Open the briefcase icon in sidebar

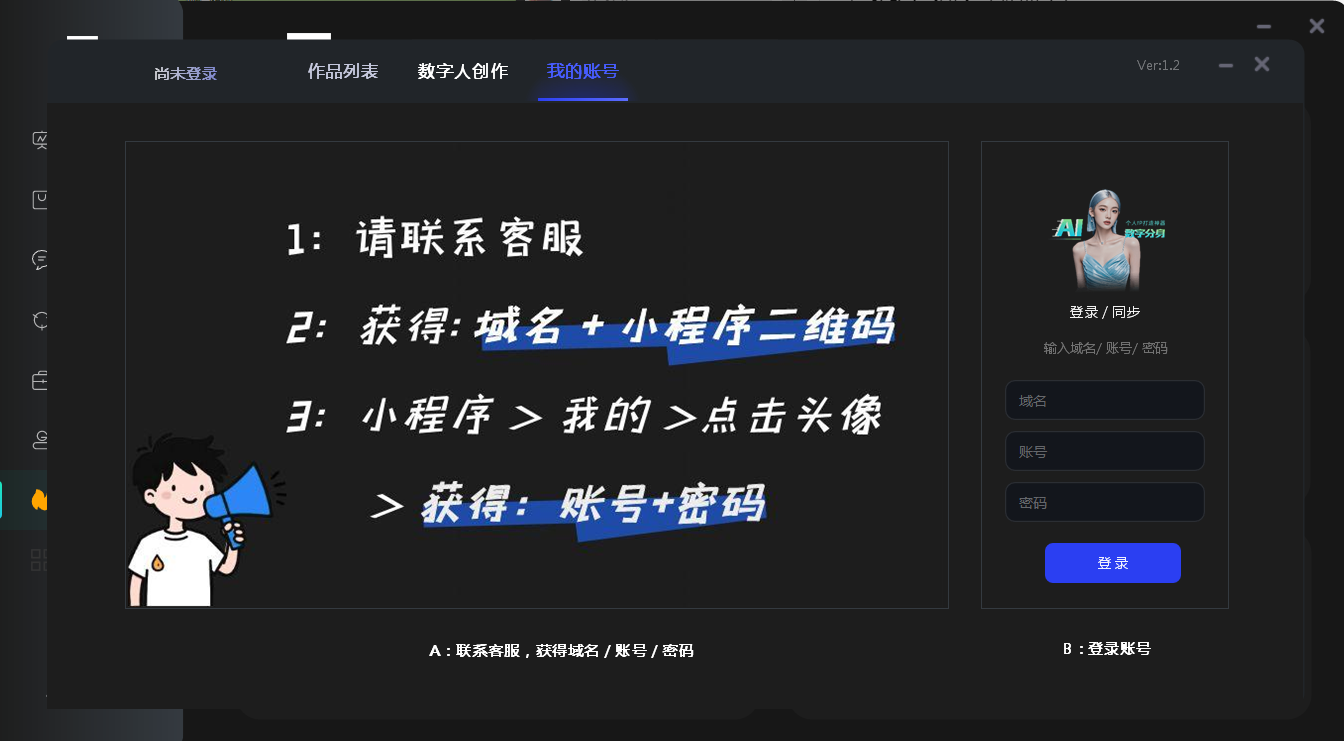[40, 380]
